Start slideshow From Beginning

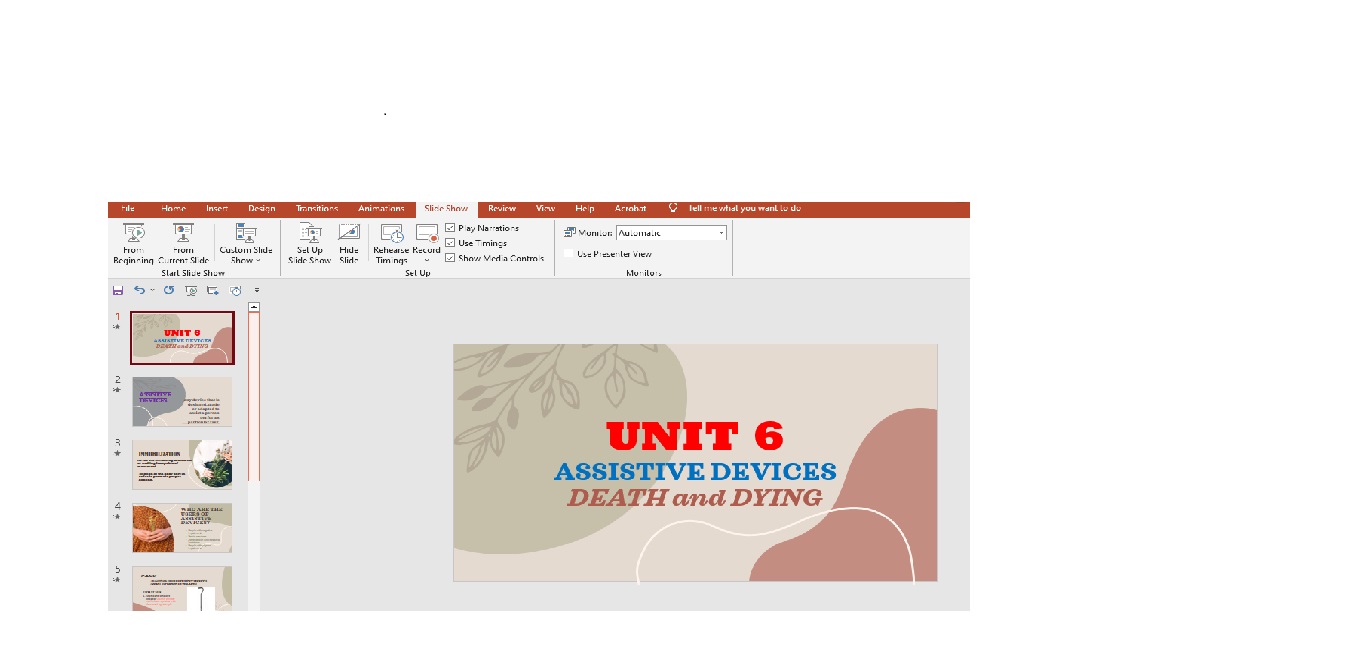point(133,243)
